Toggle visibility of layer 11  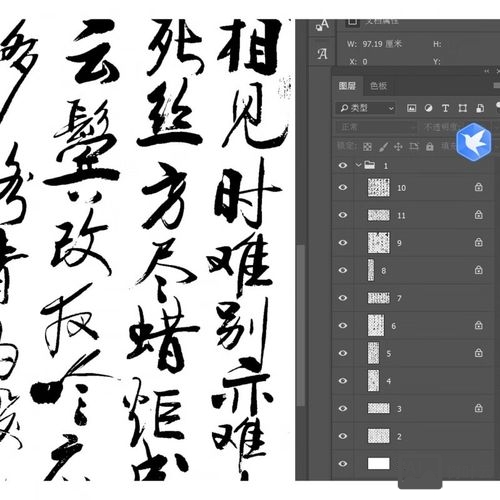coord(343,215)
